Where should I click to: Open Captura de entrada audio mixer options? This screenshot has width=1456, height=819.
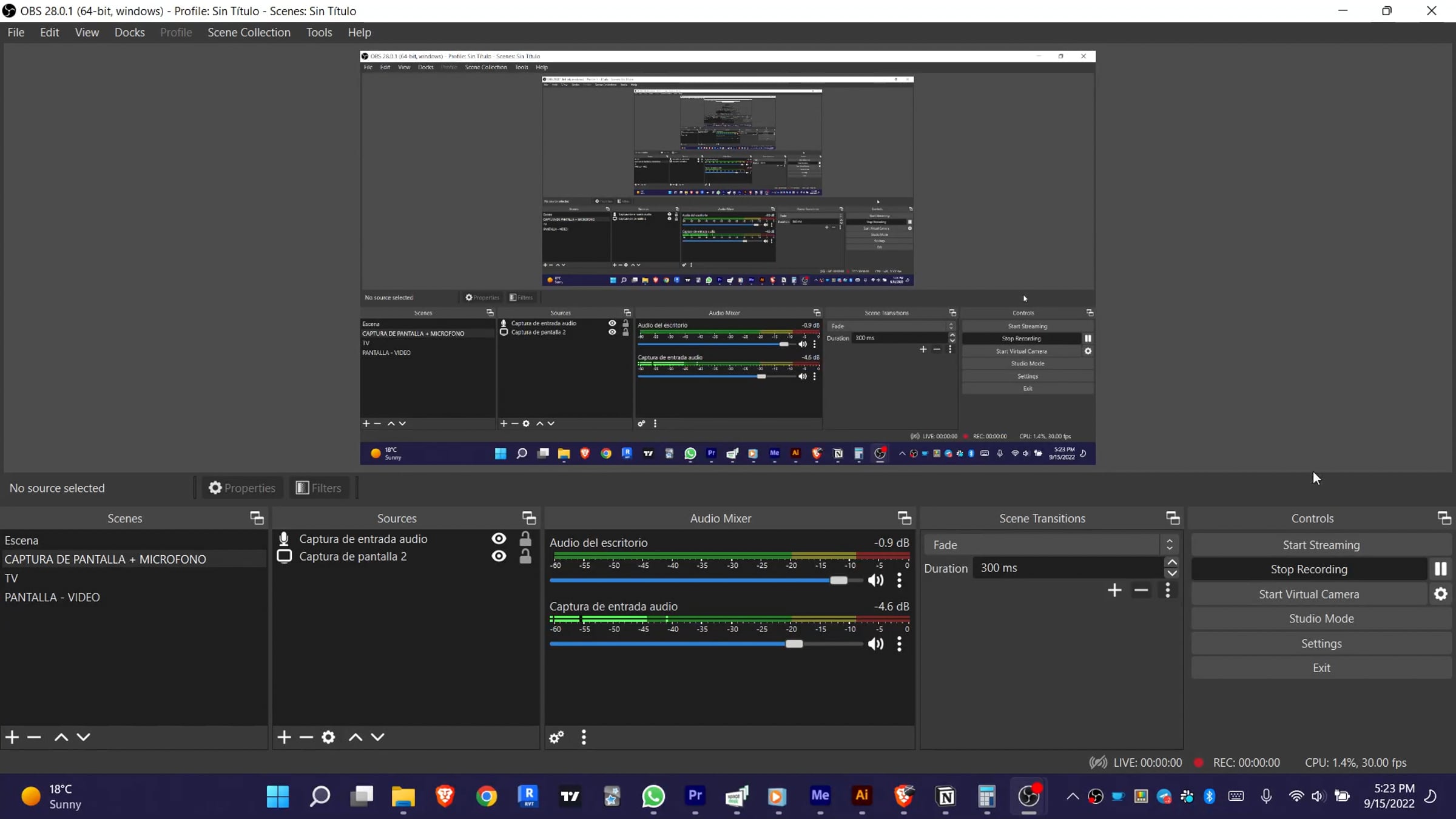click(x=899, y=644)
